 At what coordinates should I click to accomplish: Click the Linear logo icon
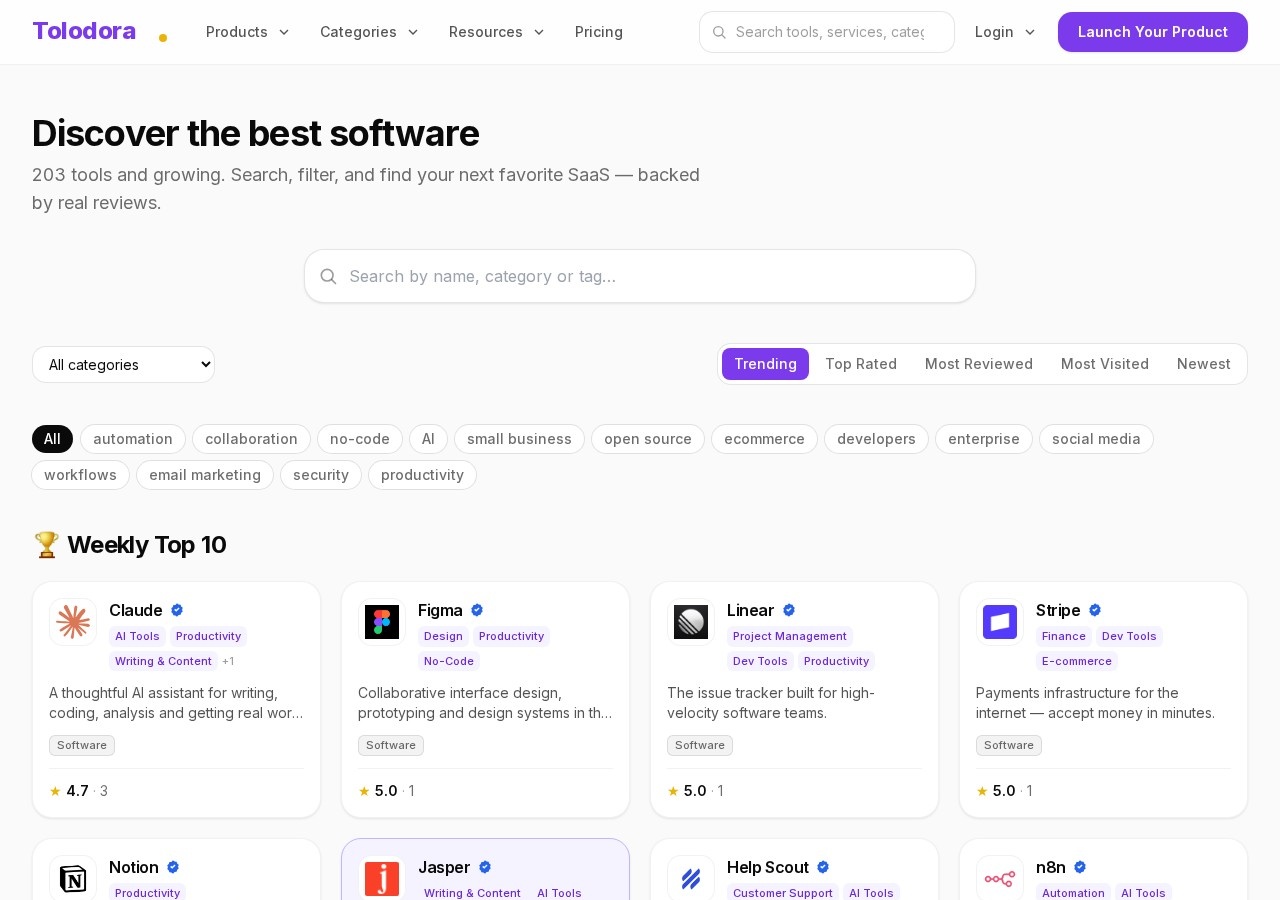click(691, 622)
